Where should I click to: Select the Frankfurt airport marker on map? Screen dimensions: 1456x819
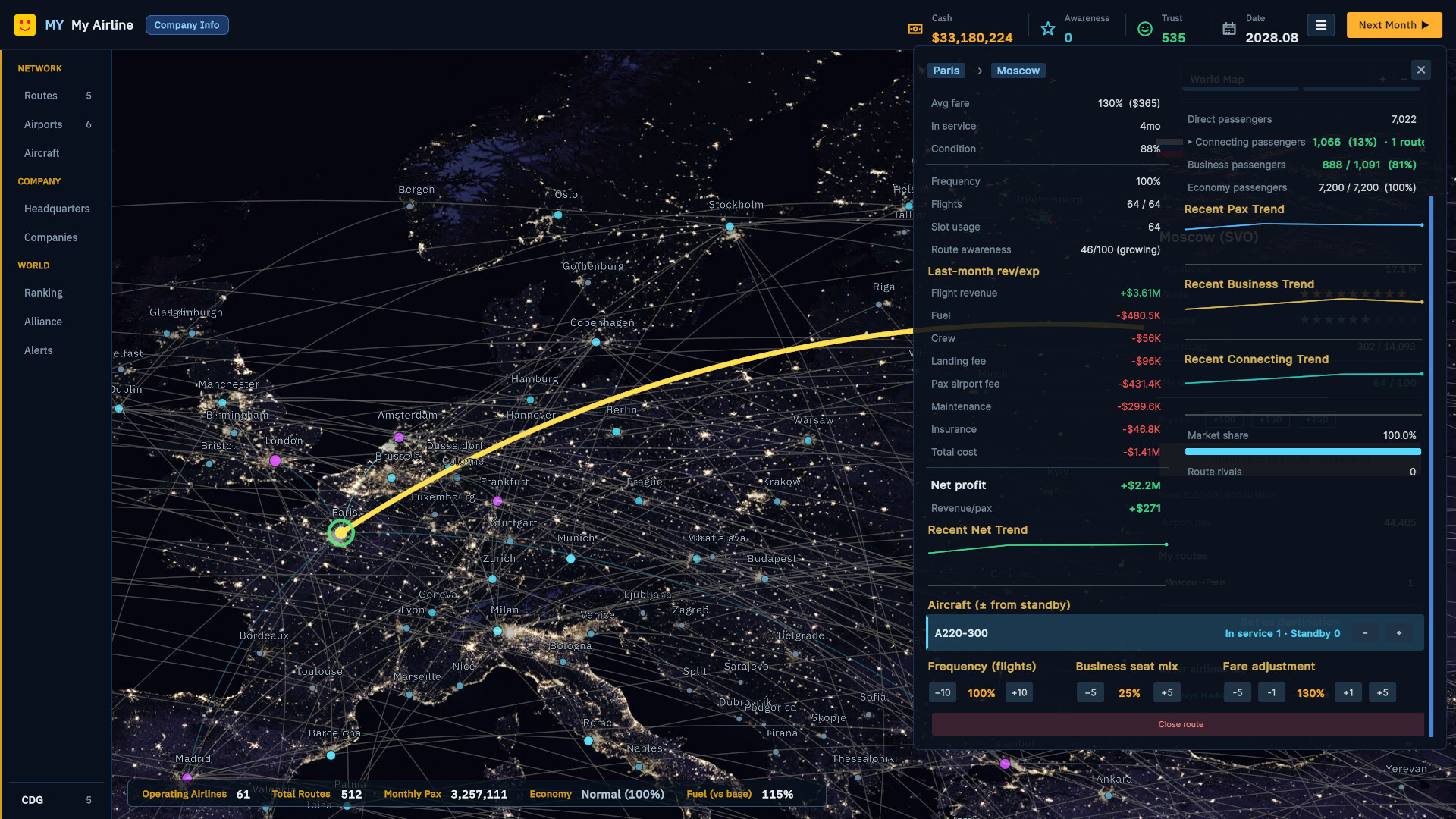(x=497, y=500)
